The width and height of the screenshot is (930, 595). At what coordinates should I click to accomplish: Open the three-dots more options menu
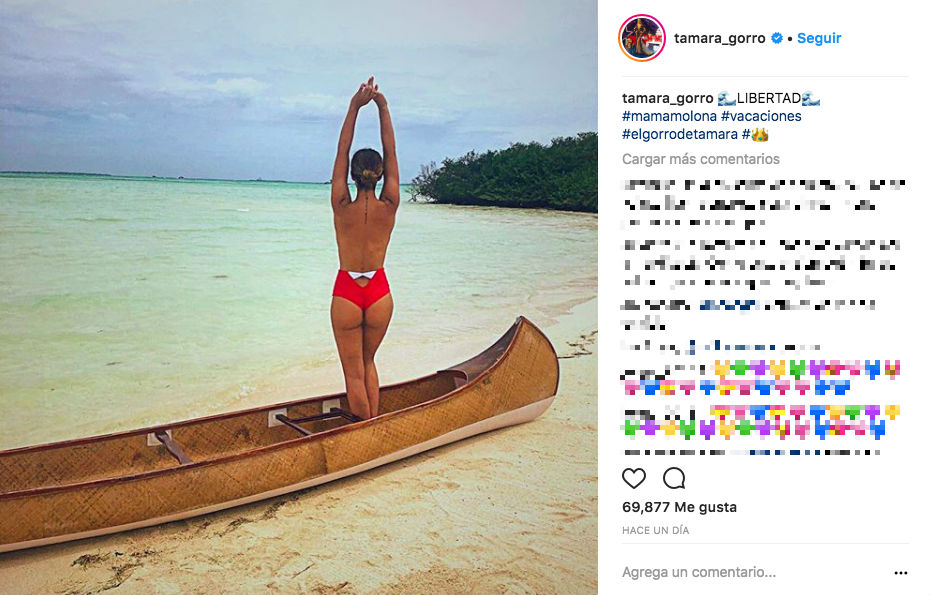(x=900, y=572)
